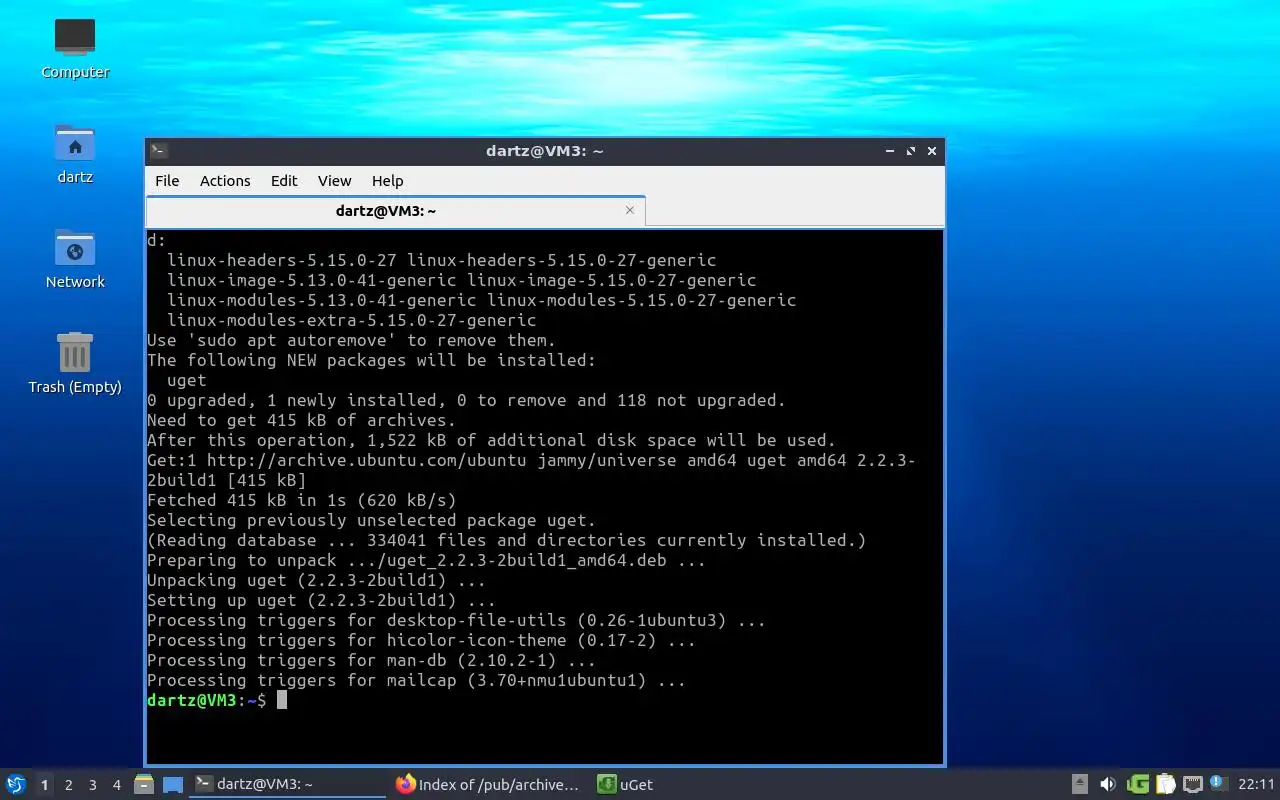
Task: Open removable media eject tray icon
Action: (1080, 784)
